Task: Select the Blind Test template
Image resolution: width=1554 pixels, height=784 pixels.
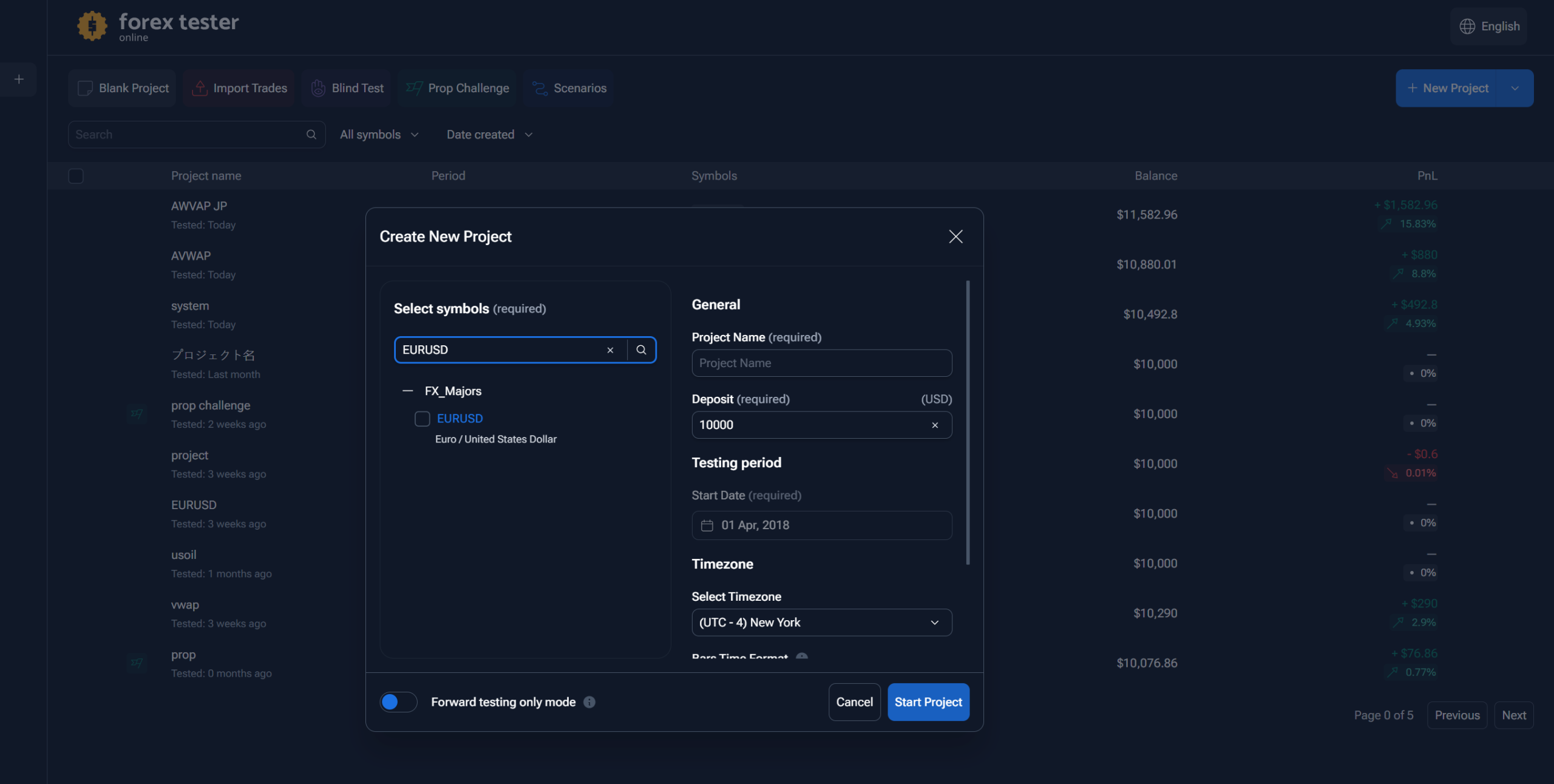Action: tap(347, 88)
